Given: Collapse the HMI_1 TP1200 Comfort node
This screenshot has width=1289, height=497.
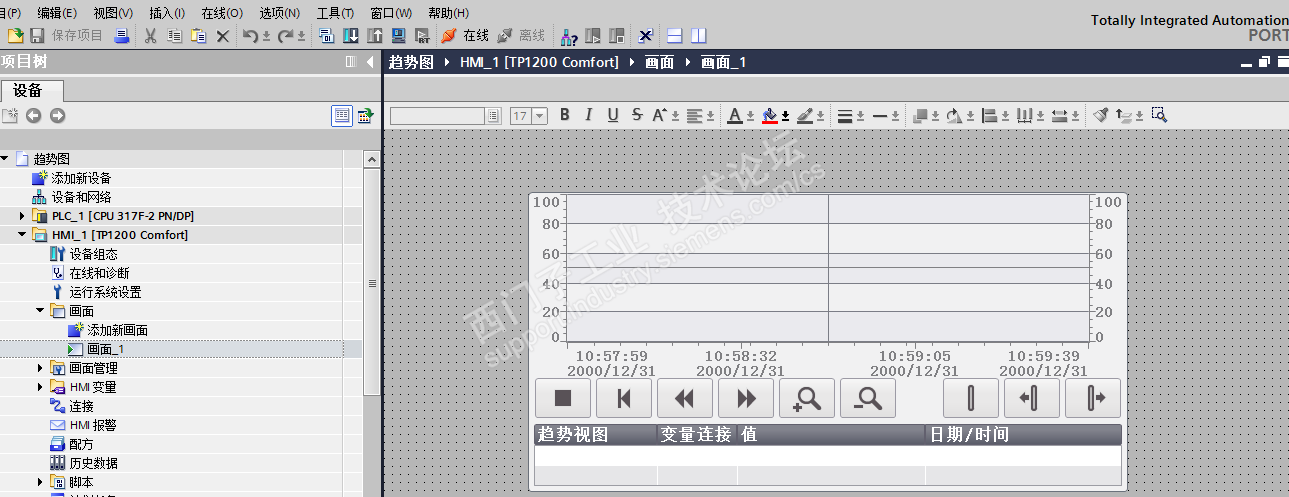Looking at the screenshot, I should pyautogui.click(x=22, y=235).
